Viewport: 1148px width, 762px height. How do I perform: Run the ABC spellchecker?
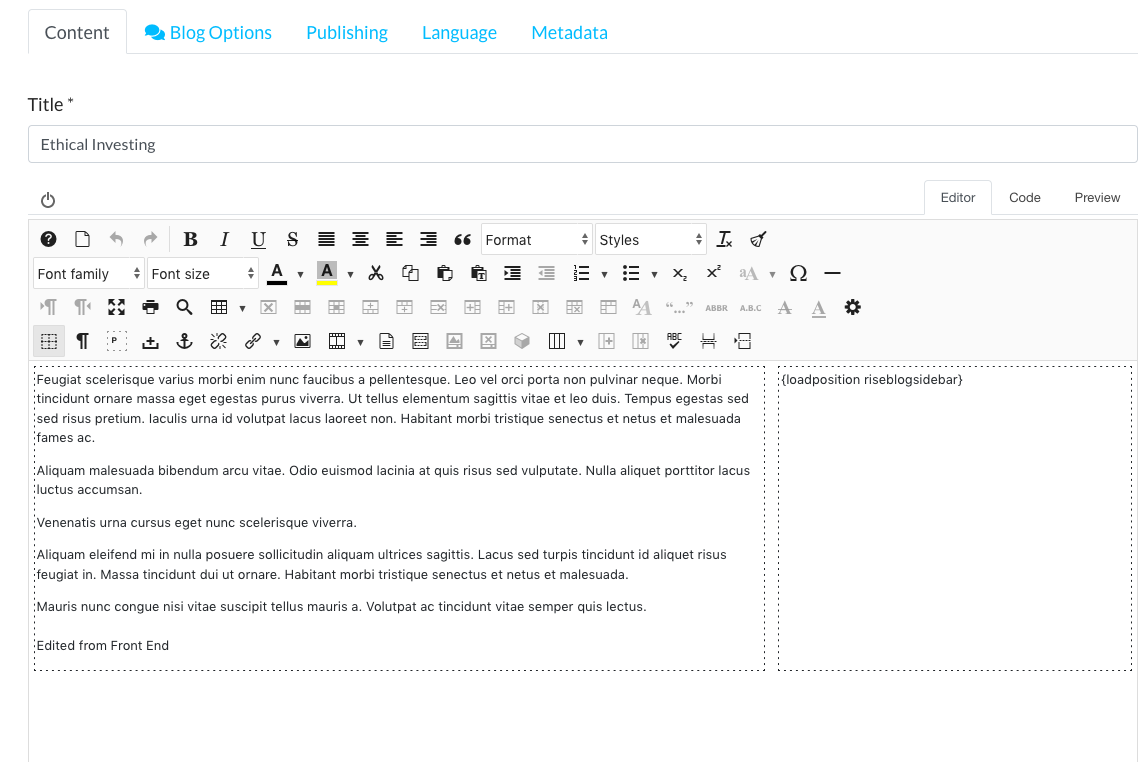[674, 340]
